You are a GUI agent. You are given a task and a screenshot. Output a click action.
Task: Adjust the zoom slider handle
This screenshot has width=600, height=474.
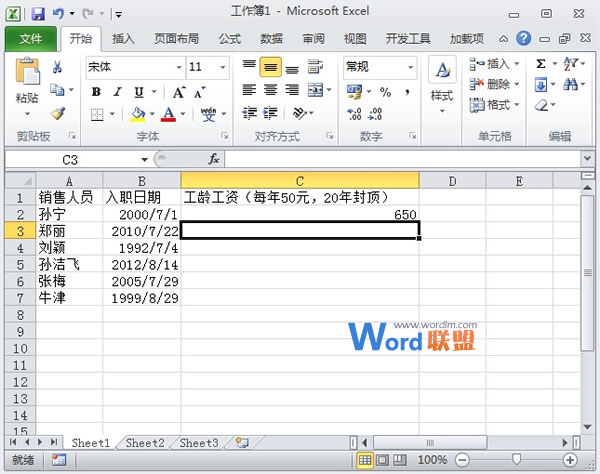pos(516,459)
